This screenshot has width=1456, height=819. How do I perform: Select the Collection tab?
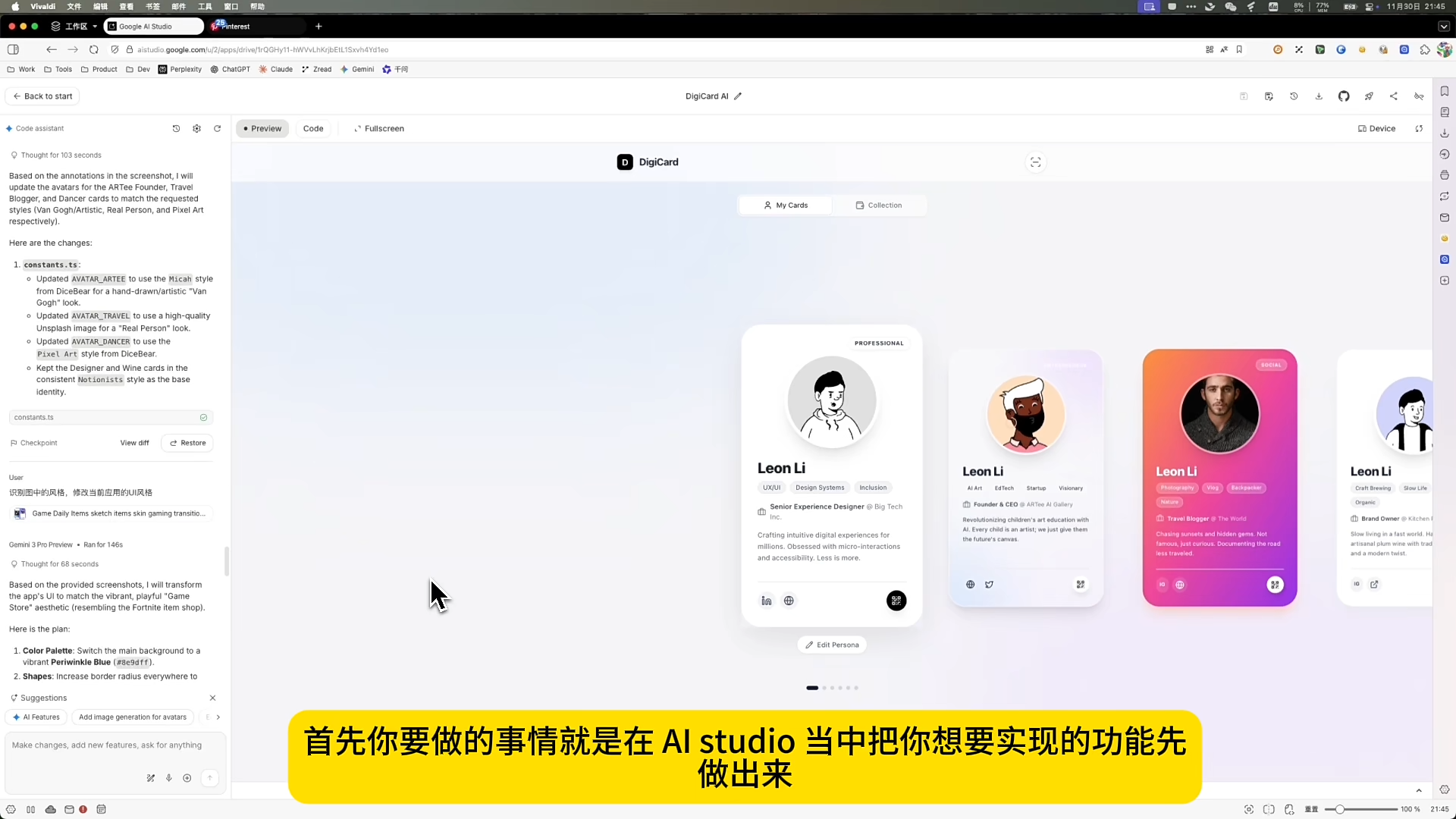878,206
